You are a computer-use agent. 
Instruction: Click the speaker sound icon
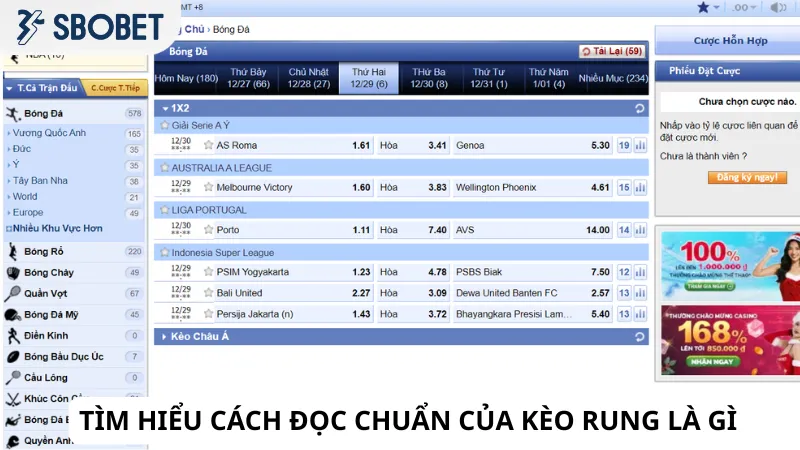[776, 7]
